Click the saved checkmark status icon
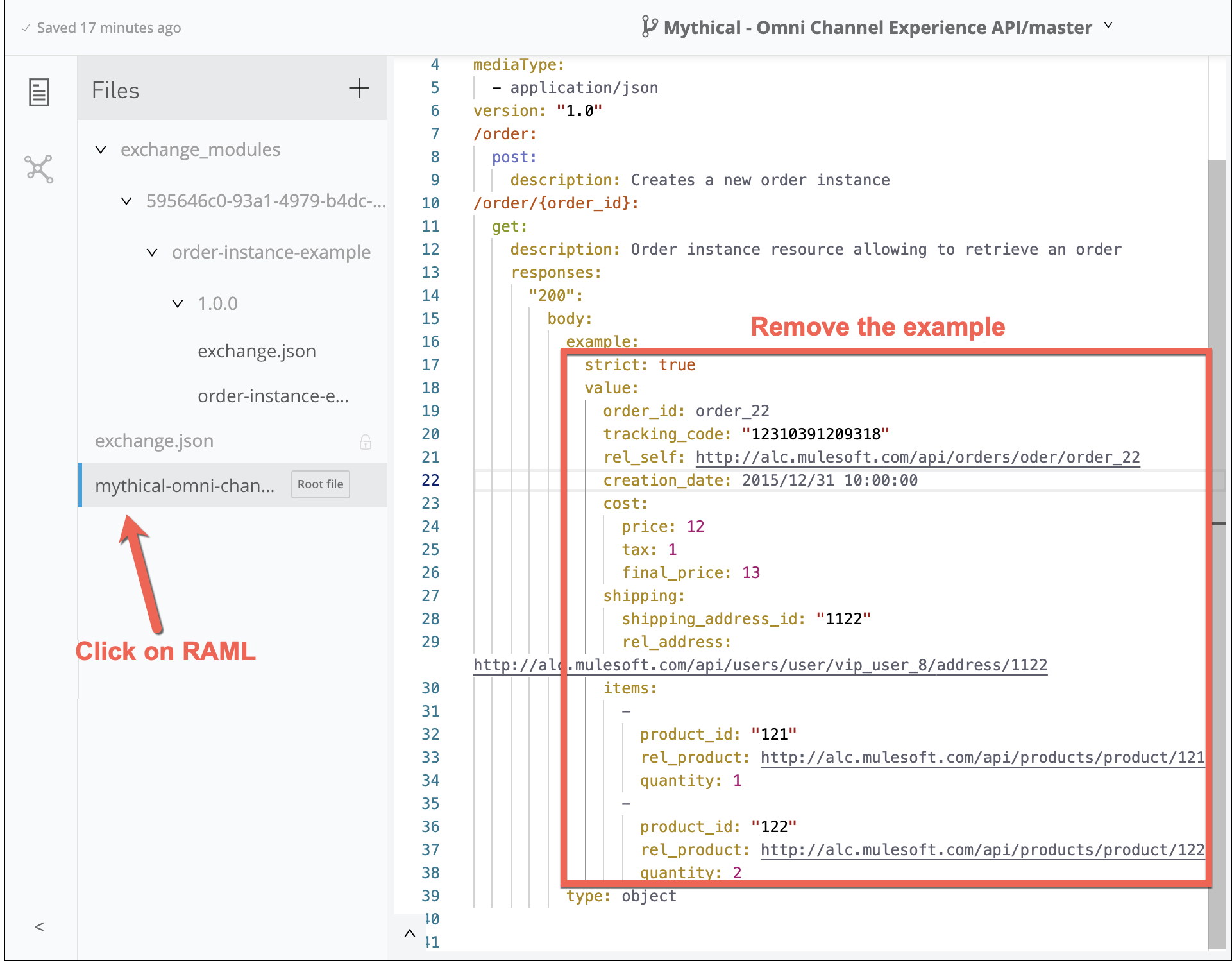Image resolution: width=1232 pixels, height=961 pixels. pos(26,28)
